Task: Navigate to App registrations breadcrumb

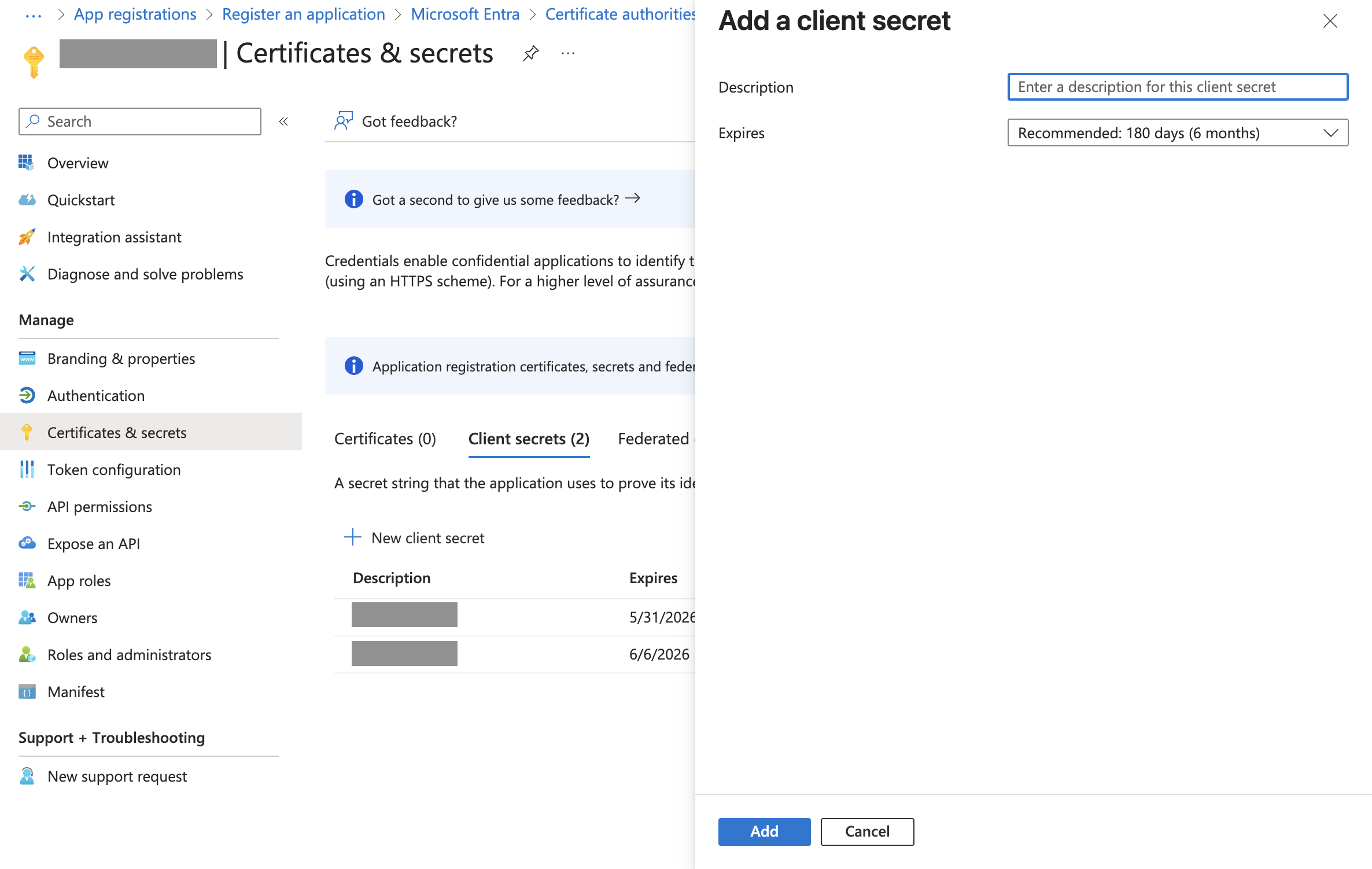Action: [134, 14]
